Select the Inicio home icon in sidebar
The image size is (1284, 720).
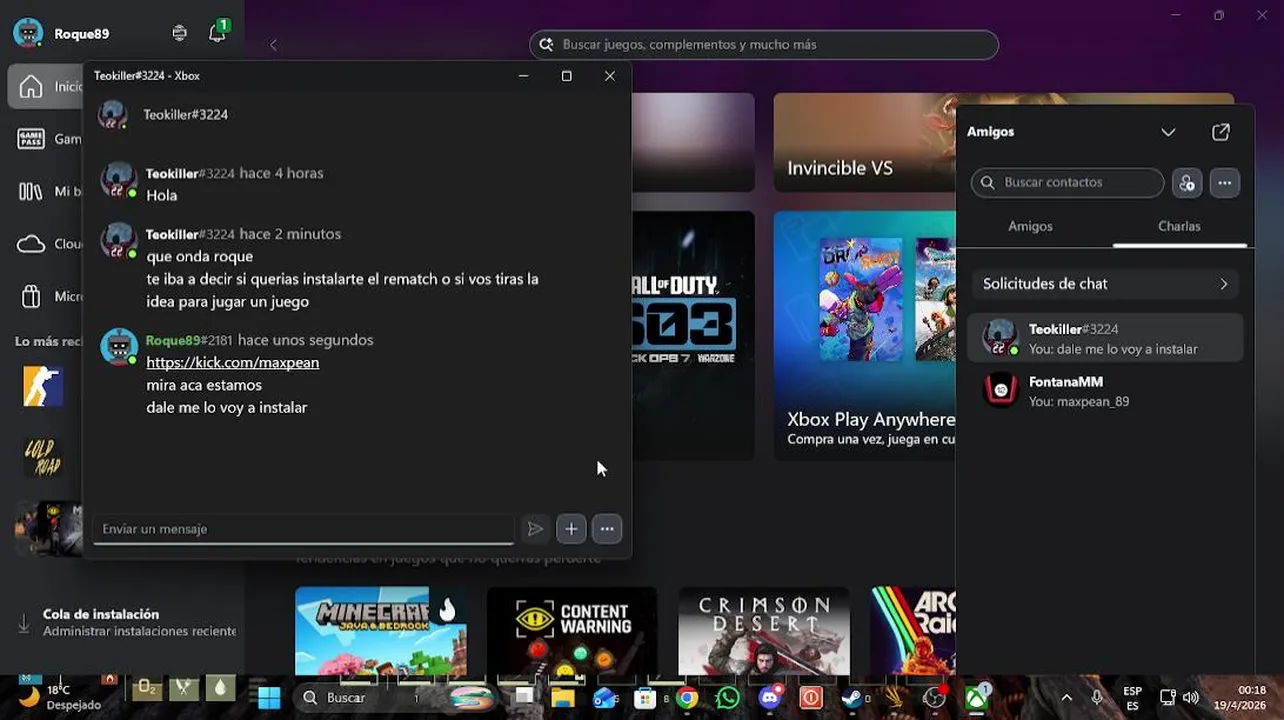coord(31,87)
